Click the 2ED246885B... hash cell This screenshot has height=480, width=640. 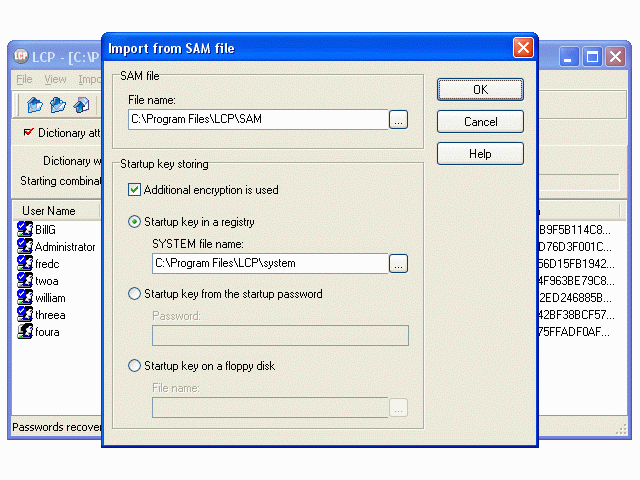click(x=576, y=298)
